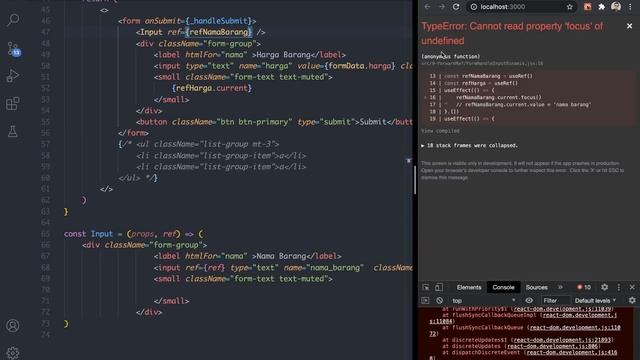This screenshot has width=640, height=360.
Task: Open the Extensions view in activity bar
Action: click(x=13, y=103)
